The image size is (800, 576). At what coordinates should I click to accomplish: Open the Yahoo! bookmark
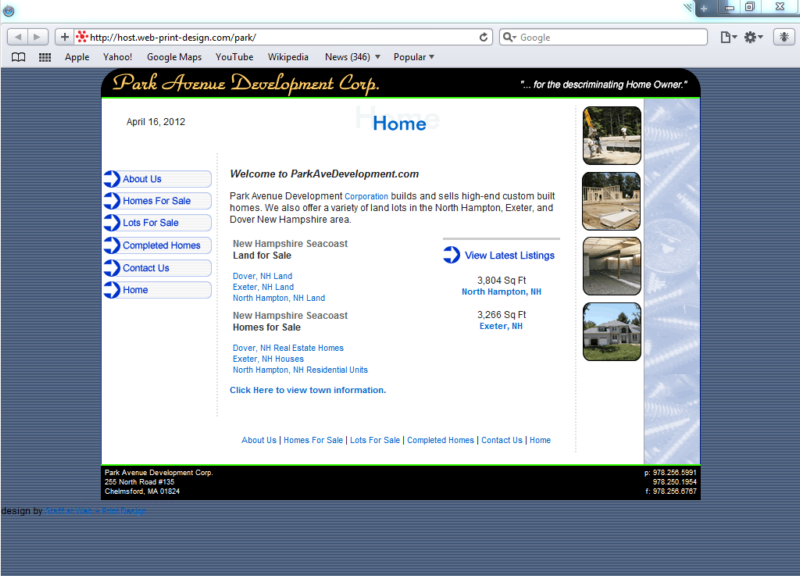coord(117,57)
